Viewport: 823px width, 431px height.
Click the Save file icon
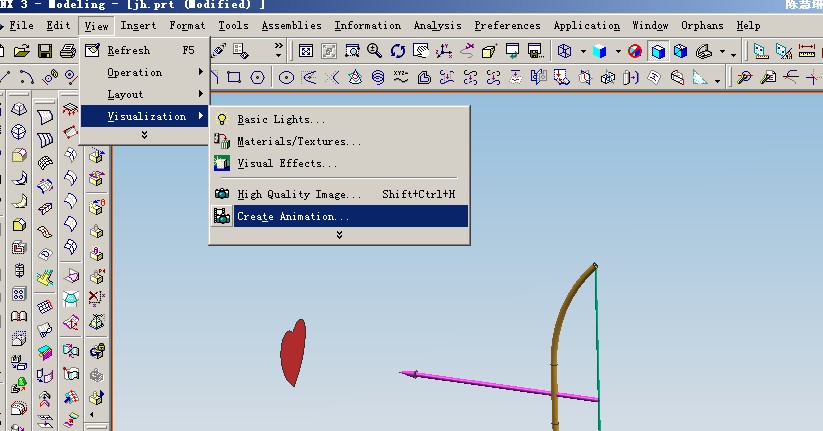[45, 51]
